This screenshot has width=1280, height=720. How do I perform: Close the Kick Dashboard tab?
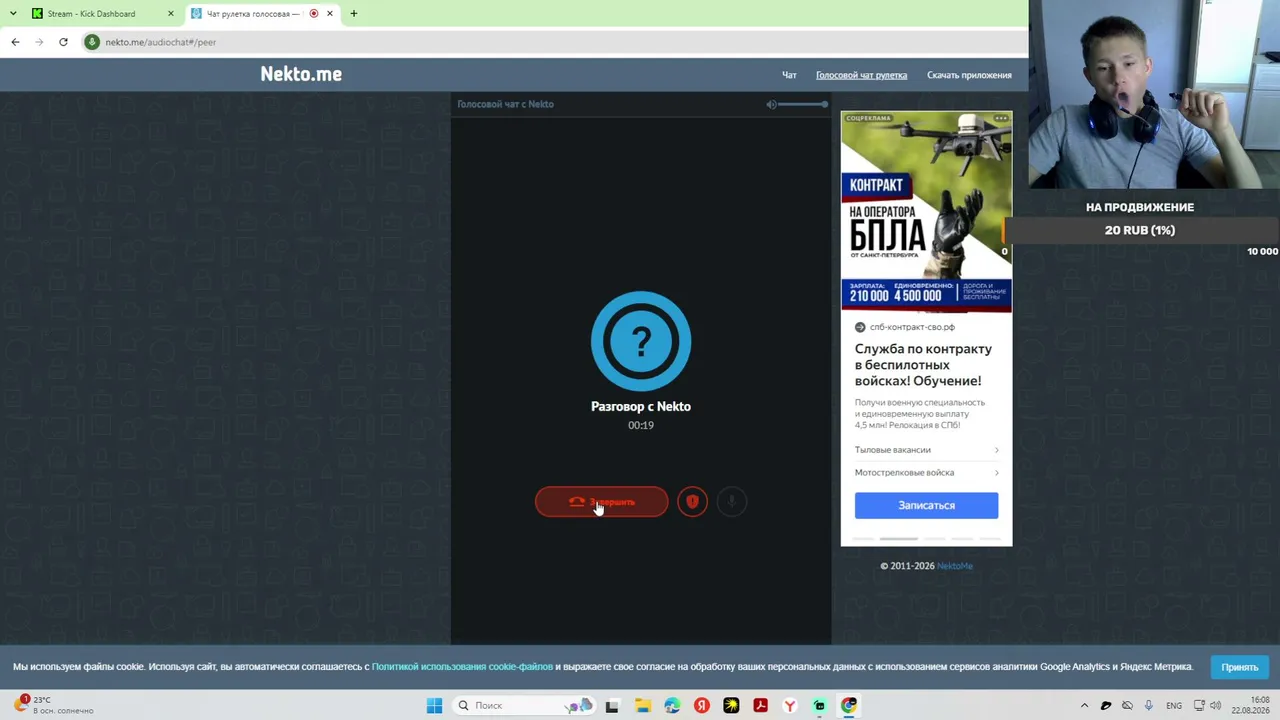pyautogui.click(x=170, y=14)
